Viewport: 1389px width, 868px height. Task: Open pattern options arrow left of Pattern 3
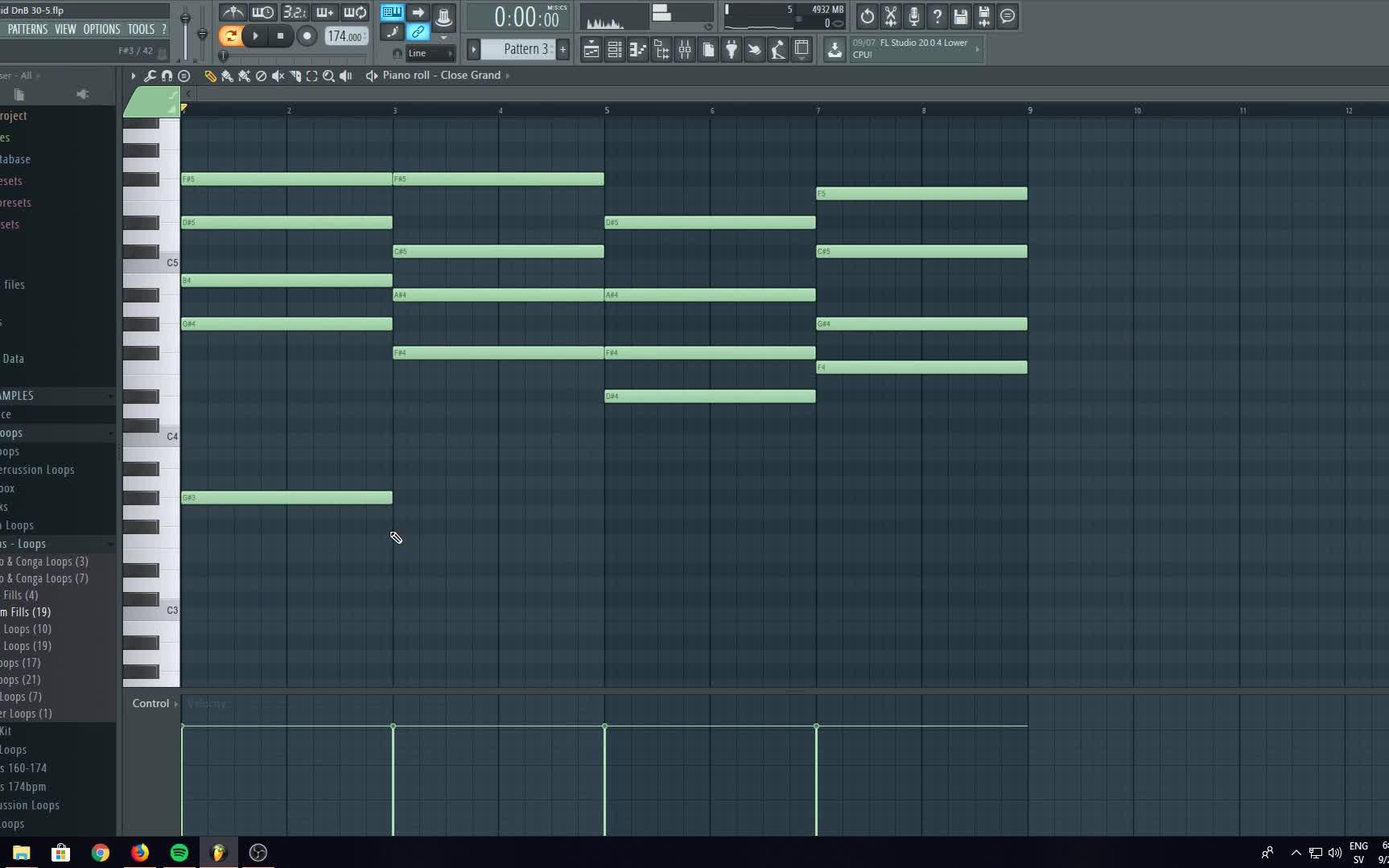473,49
